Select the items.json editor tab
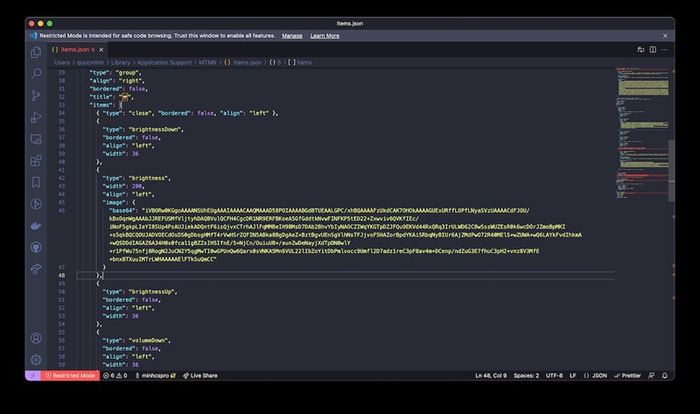 (x=78, y=50)
